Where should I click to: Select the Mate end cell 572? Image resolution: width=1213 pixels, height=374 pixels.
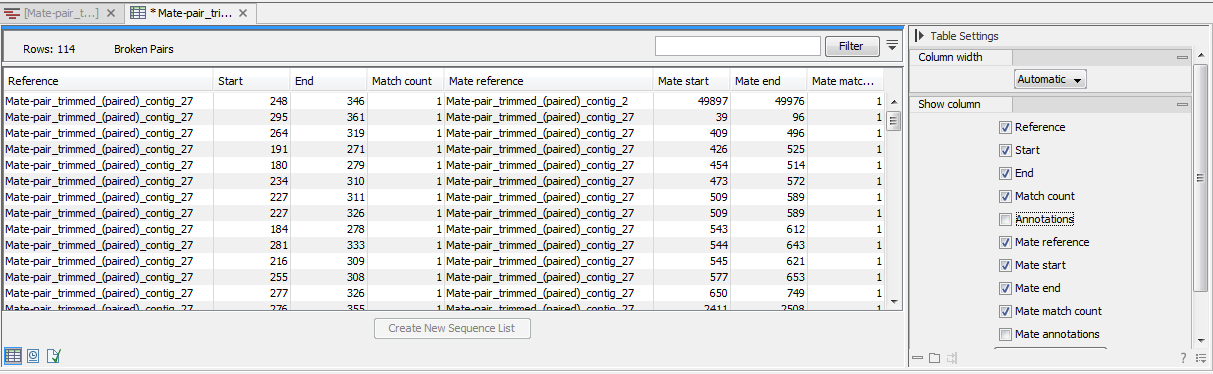coord(768,181)
